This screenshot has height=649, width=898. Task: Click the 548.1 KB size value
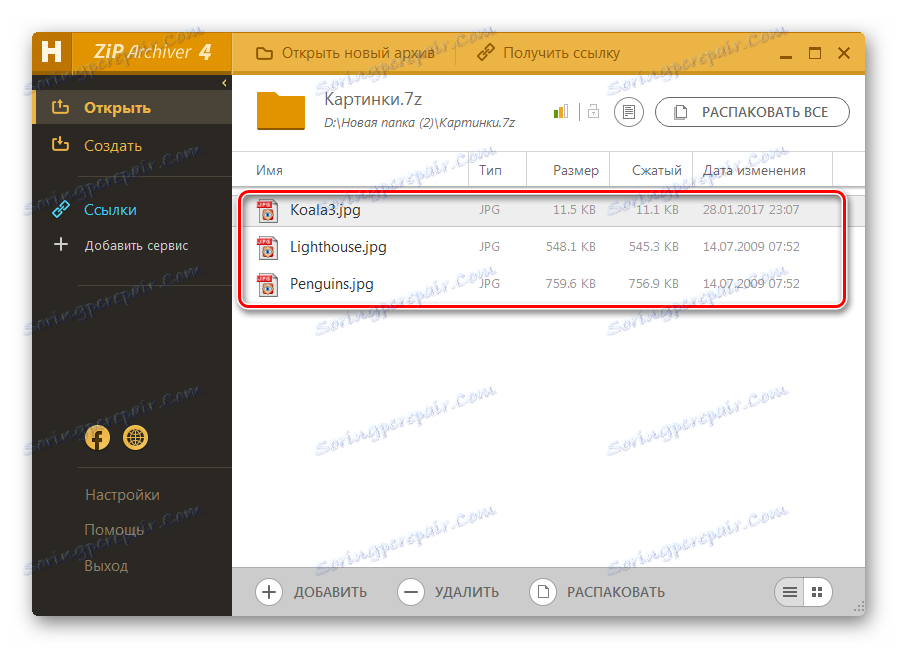coord(570,247)
